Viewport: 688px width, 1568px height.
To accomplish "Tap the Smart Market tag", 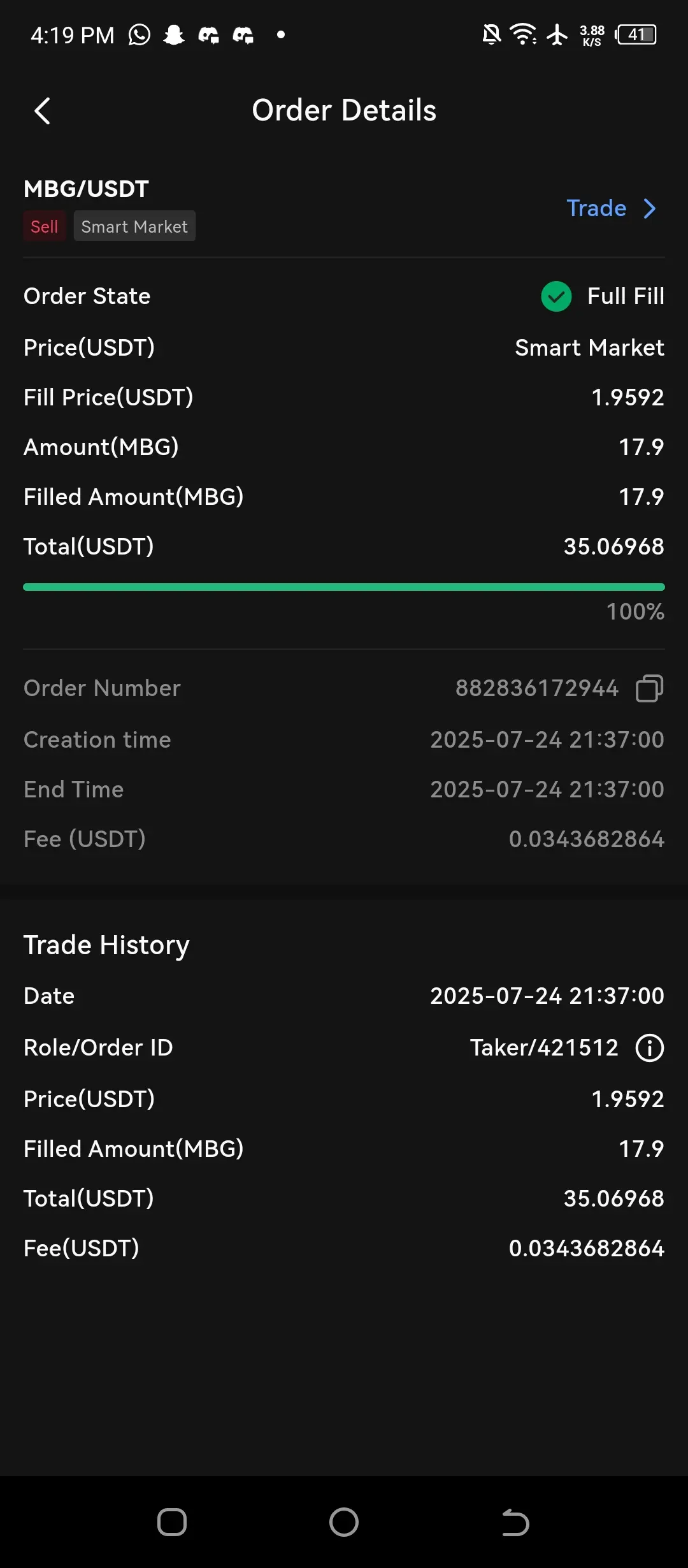I will coord(134,226).
